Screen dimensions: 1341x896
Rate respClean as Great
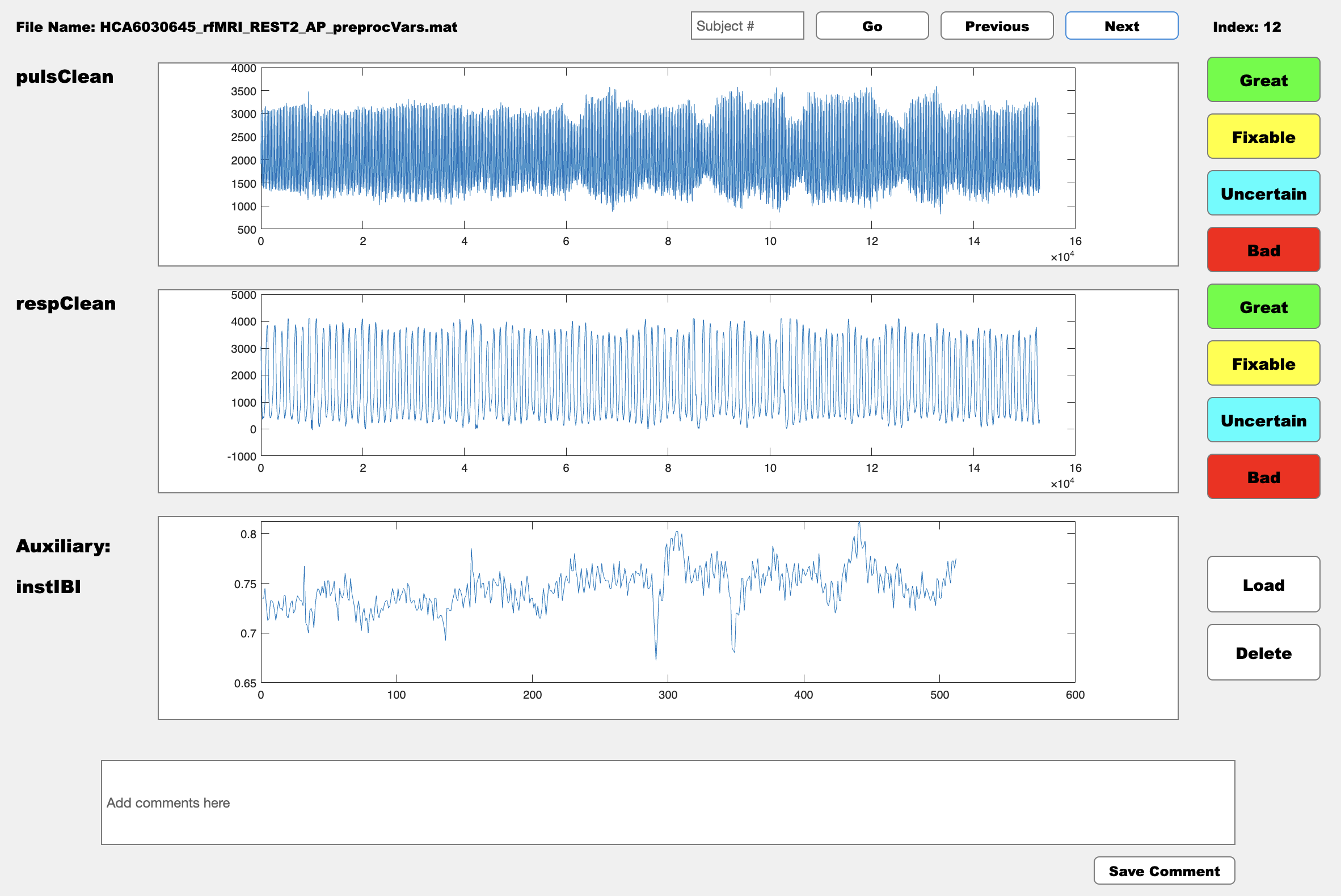click(x=1263, y=306)
